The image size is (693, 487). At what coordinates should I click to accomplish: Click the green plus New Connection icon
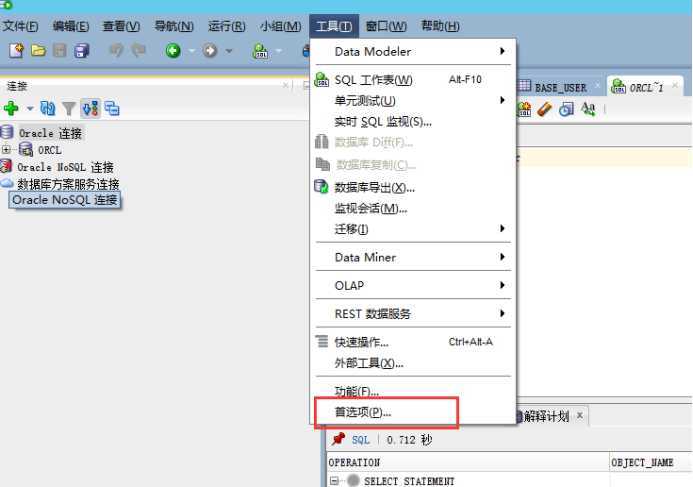click(11, 108)
